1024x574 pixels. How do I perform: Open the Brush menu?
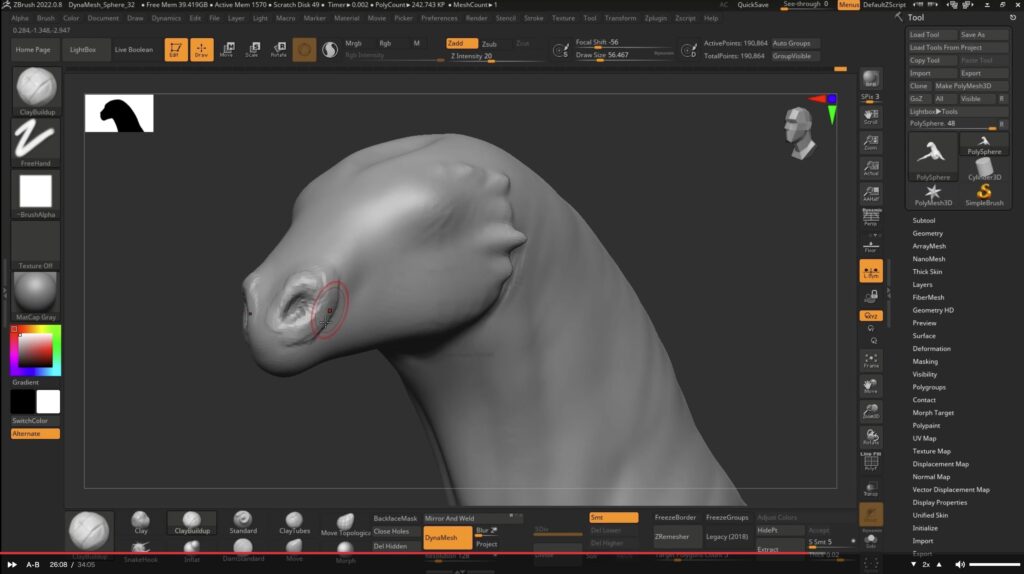(x=46, y=18)
